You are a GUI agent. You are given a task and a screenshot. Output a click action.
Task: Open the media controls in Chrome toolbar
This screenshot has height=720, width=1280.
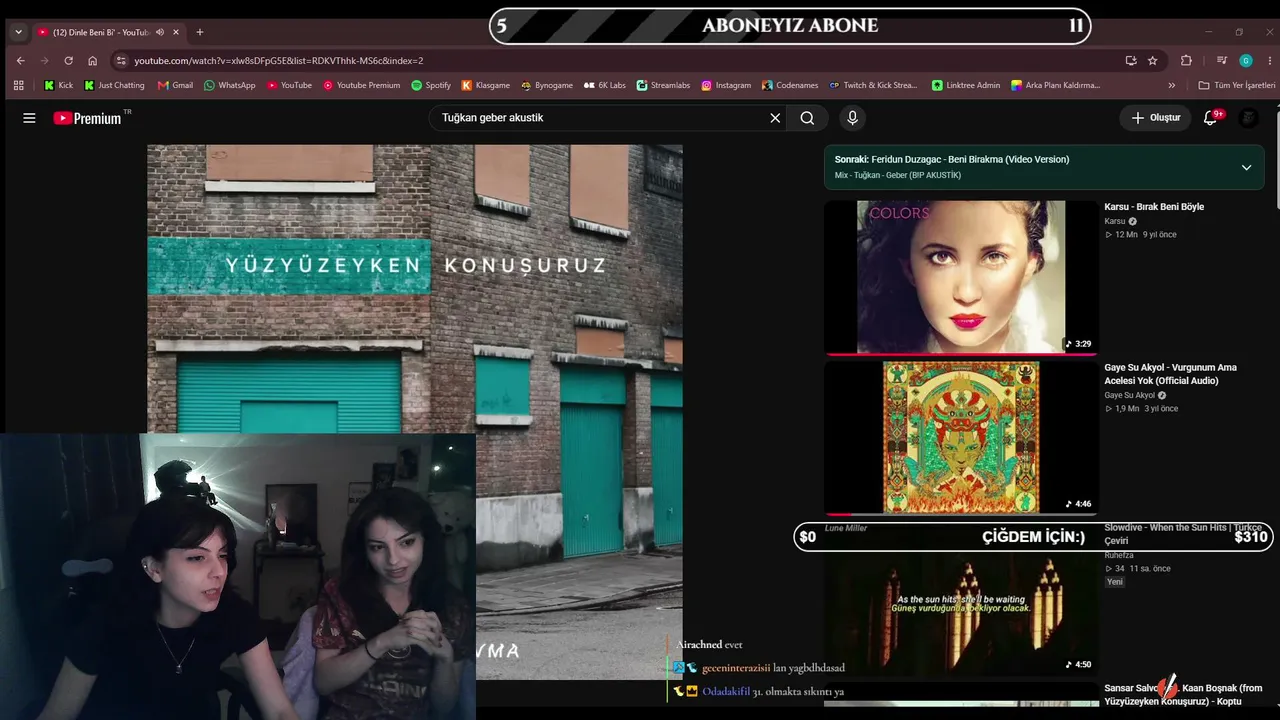point(1221,60)
